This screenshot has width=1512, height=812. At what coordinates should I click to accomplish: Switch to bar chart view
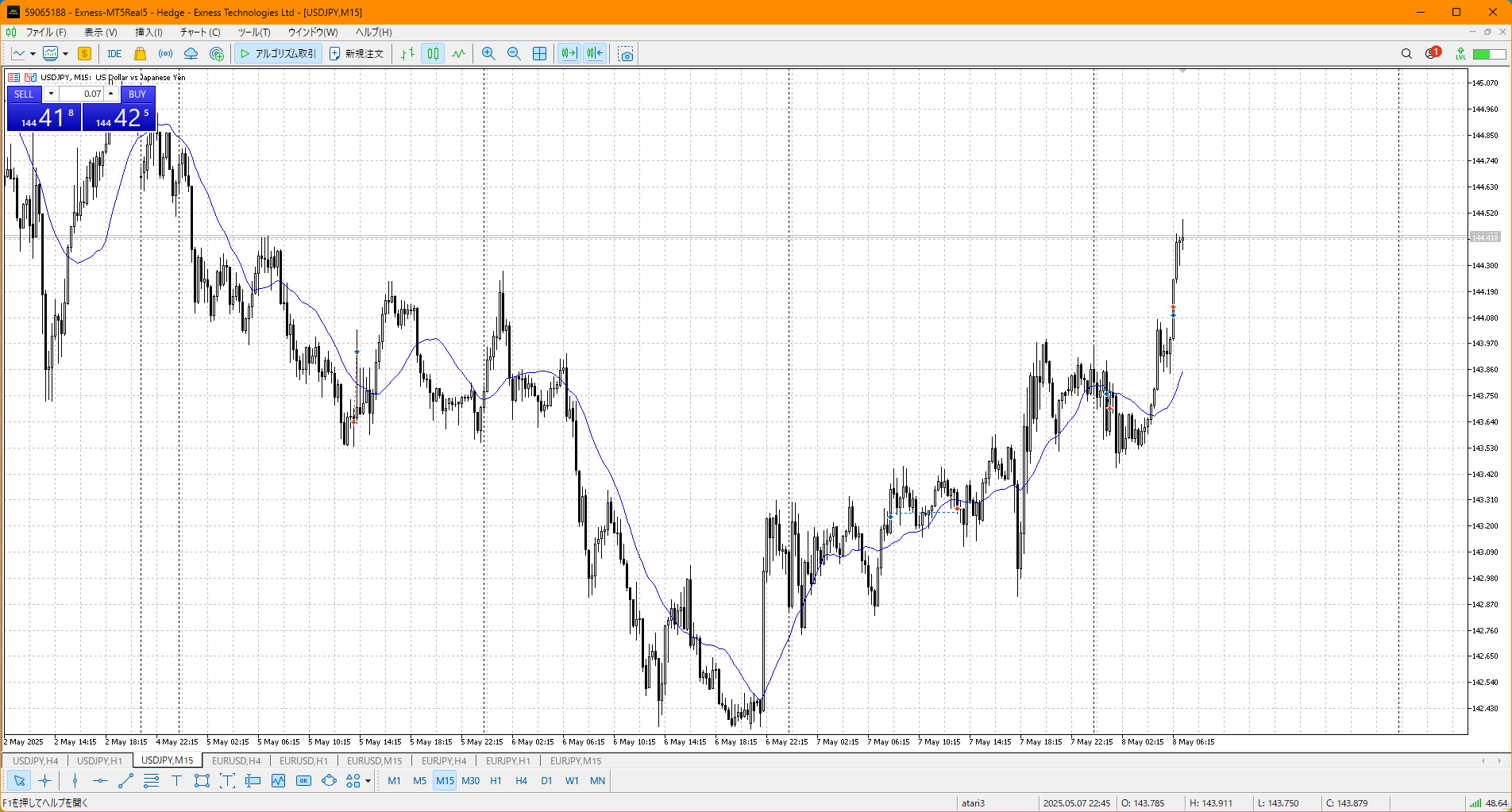(x=407, y=54)
